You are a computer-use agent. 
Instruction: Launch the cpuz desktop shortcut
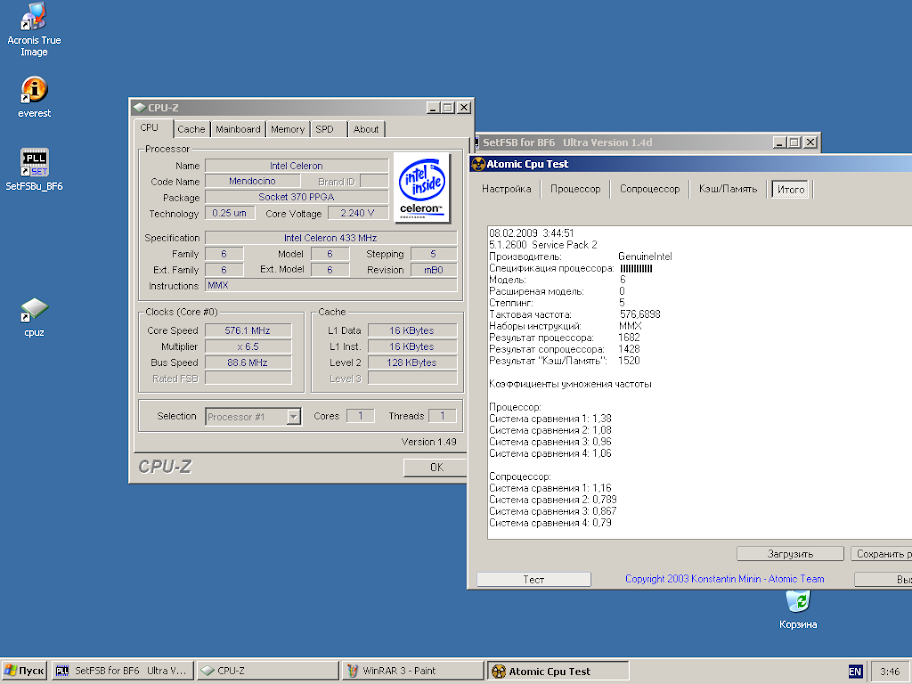click(x=34, y=317)
